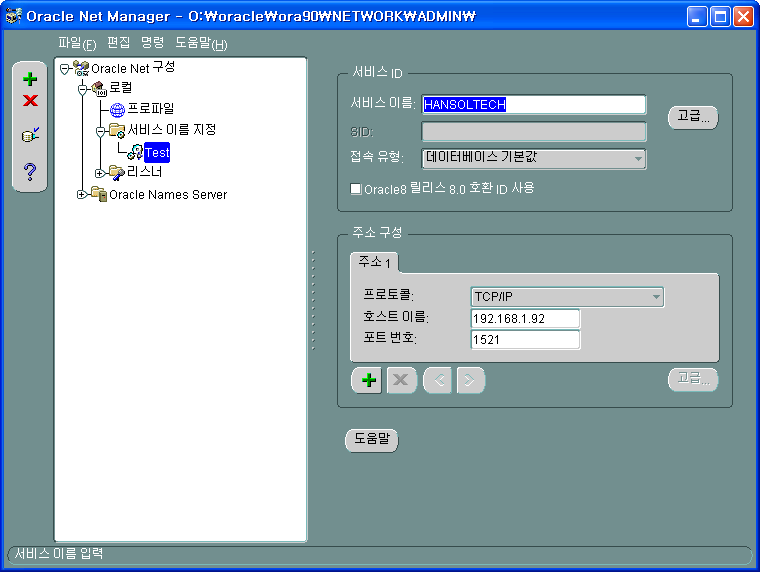The width and height of the screenshot is (760, 572).
Task: Click the dotted vertical splitter between panes
Action: [x=313, y=300]
